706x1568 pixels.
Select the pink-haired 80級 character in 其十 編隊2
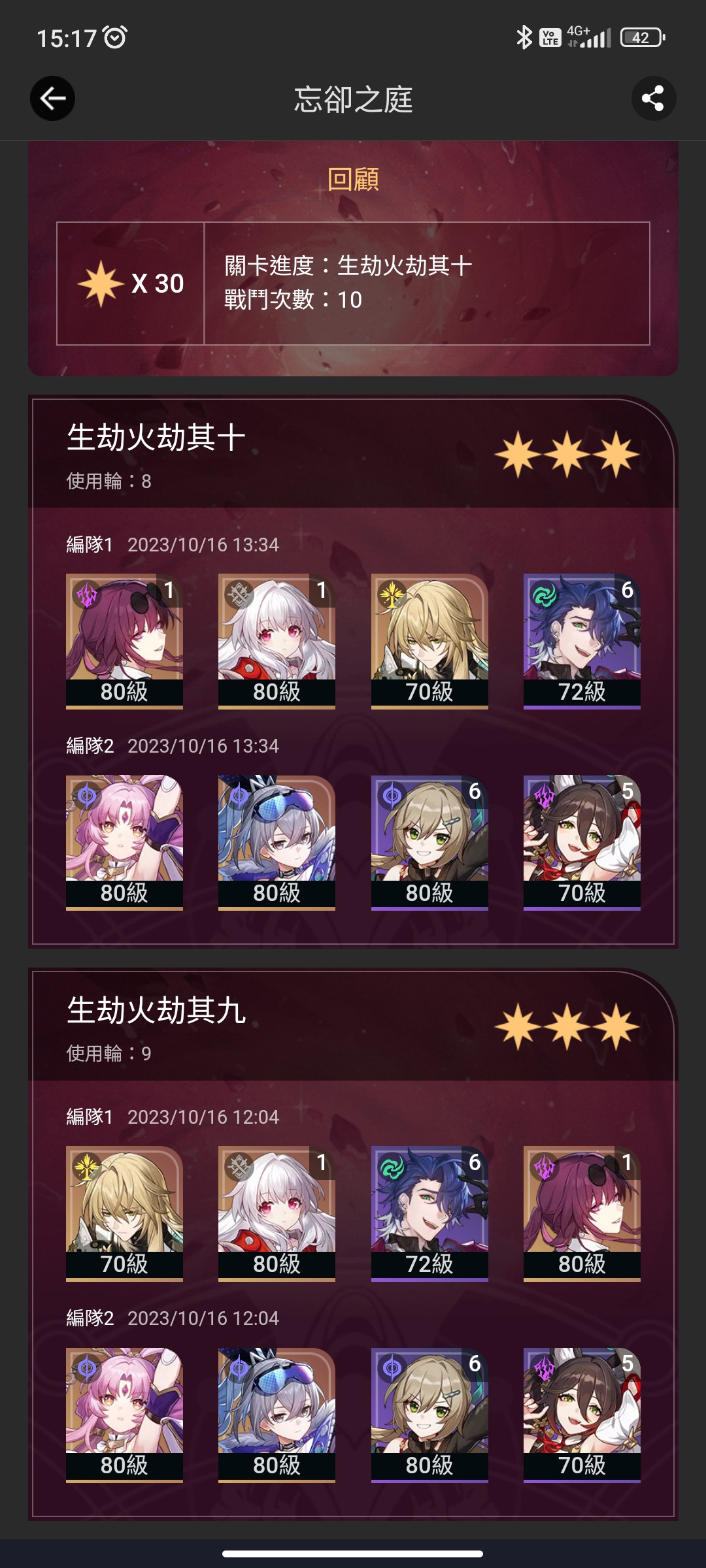[x=124, y=842]
